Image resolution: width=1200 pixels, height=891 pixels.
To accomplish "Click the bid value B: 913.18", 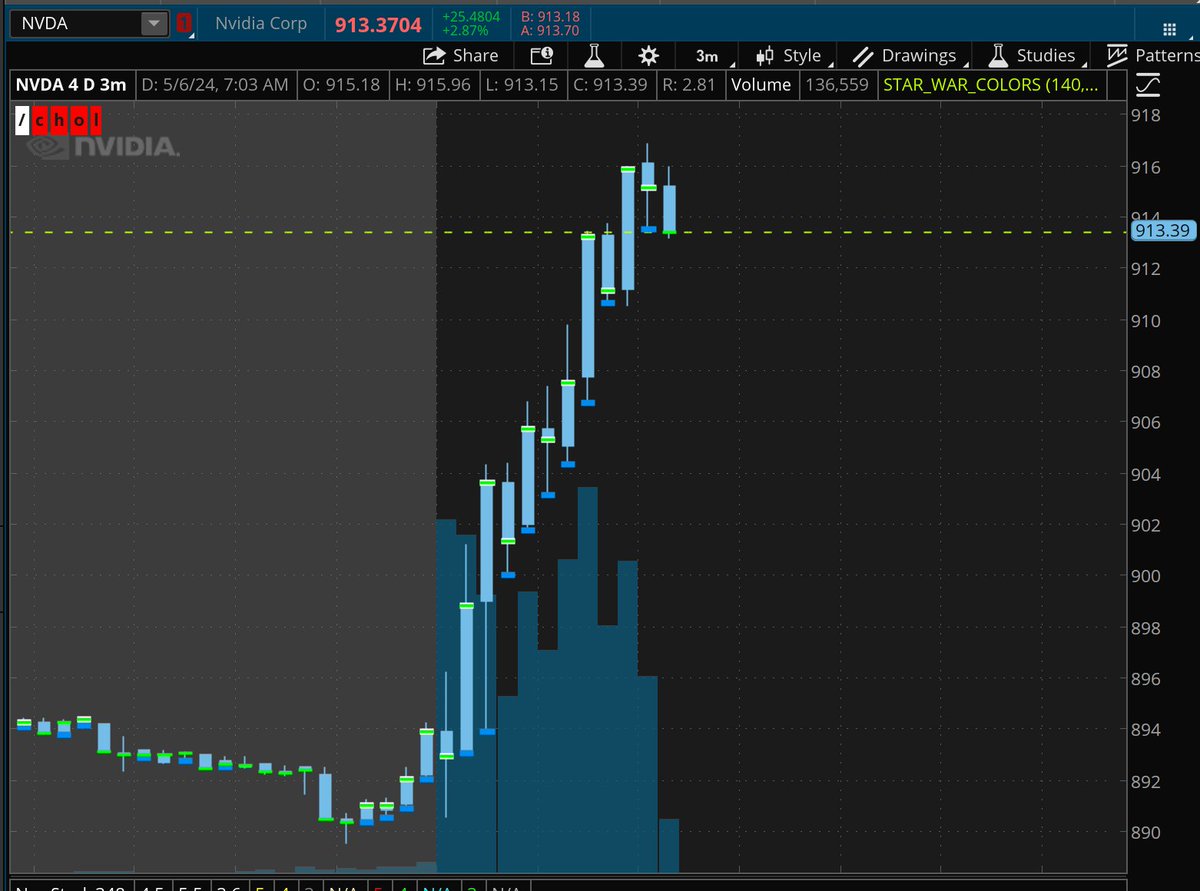I will pos(549,16).
